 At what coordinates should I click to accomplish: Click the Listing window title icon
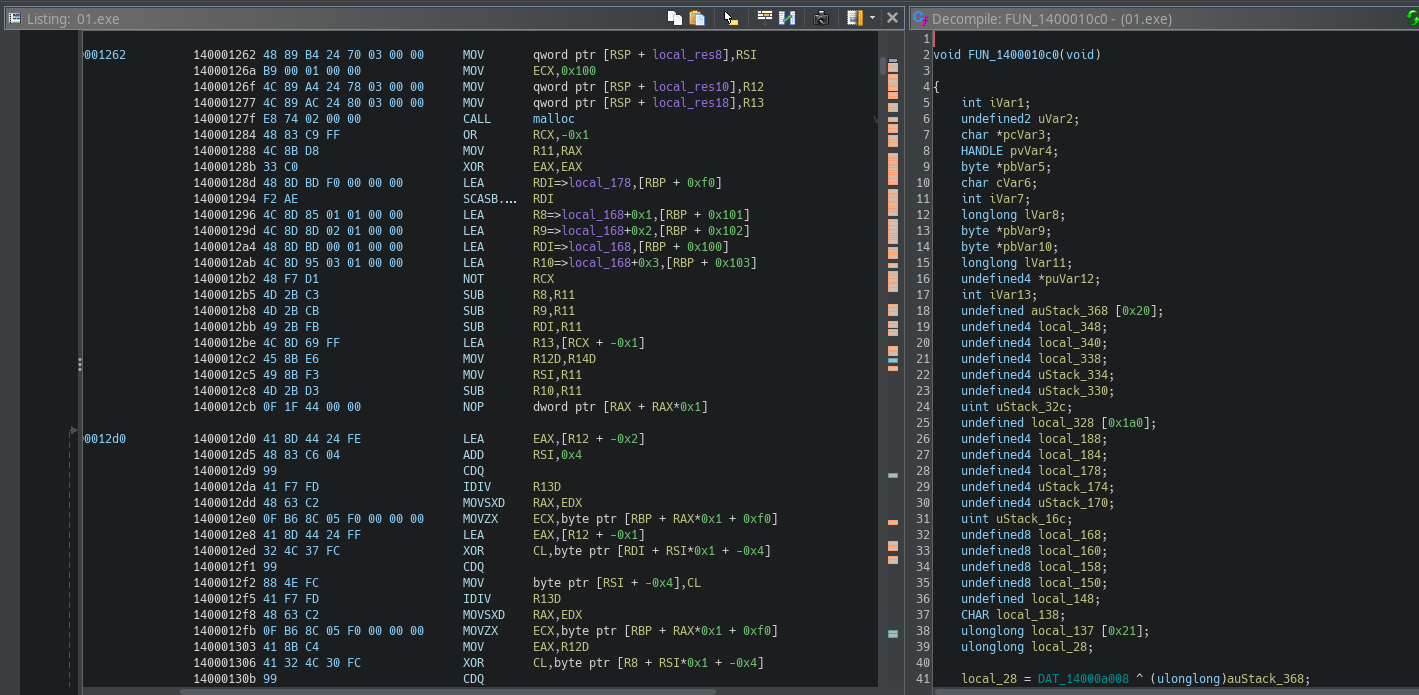(15, 19)
